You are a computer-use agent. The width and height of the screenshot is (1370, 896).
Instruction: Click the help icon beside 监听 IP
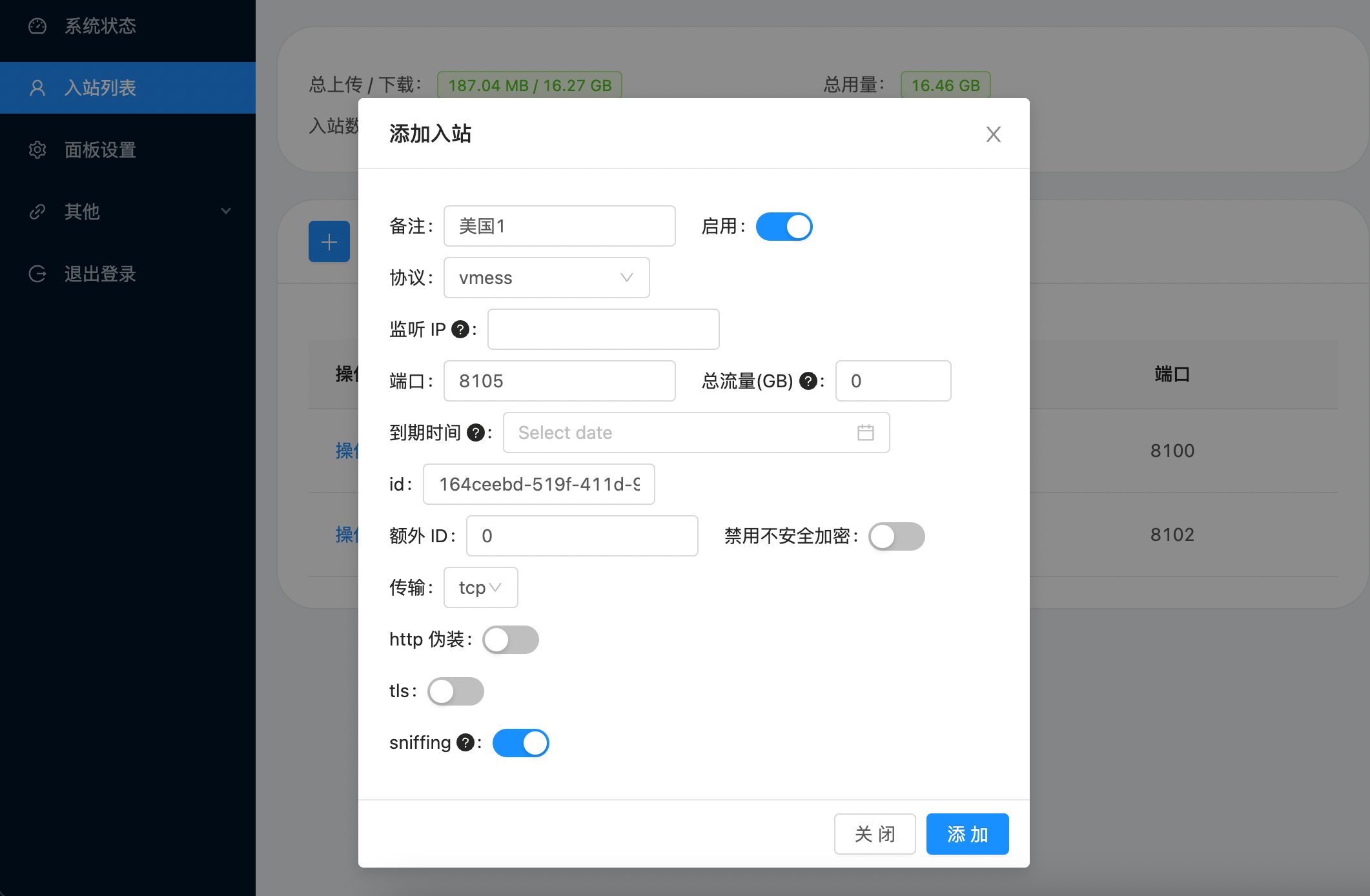460,329
